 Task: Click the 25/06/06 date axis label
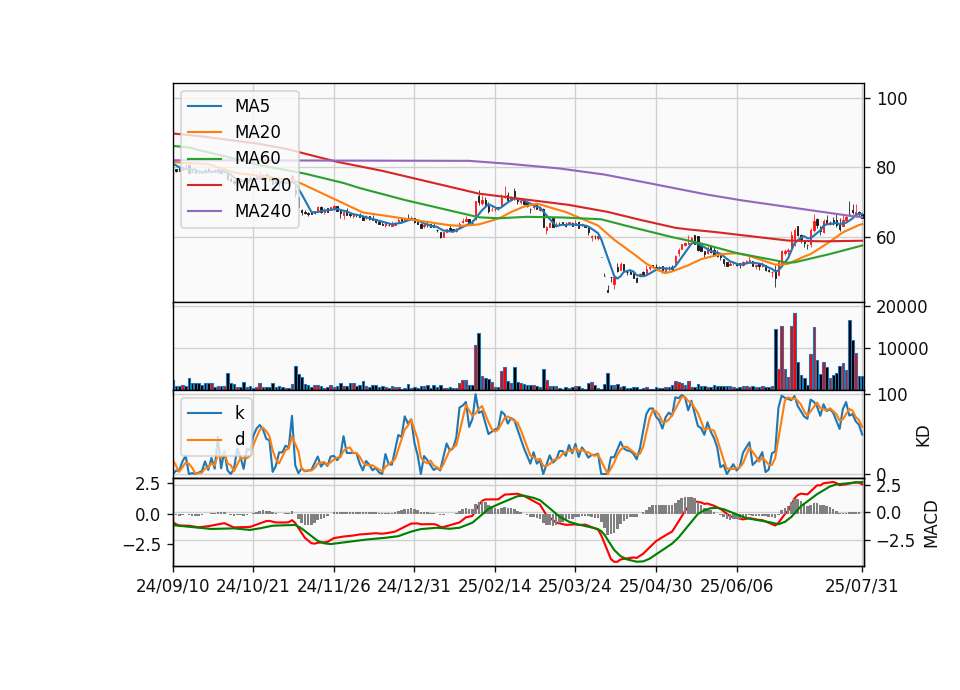737,586
